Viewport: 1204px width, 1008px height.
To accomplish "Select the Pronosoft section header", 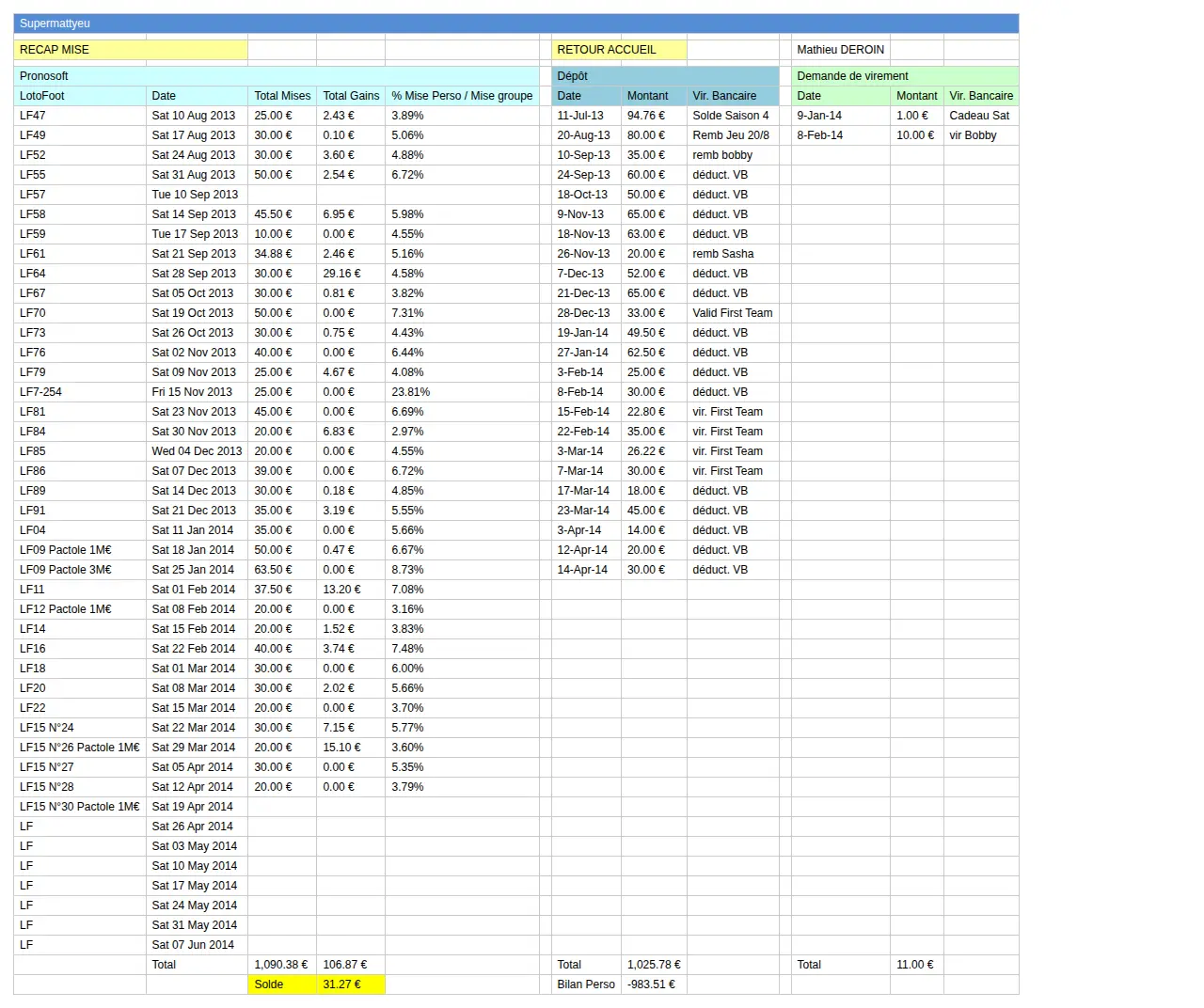I will pos(277,76).
